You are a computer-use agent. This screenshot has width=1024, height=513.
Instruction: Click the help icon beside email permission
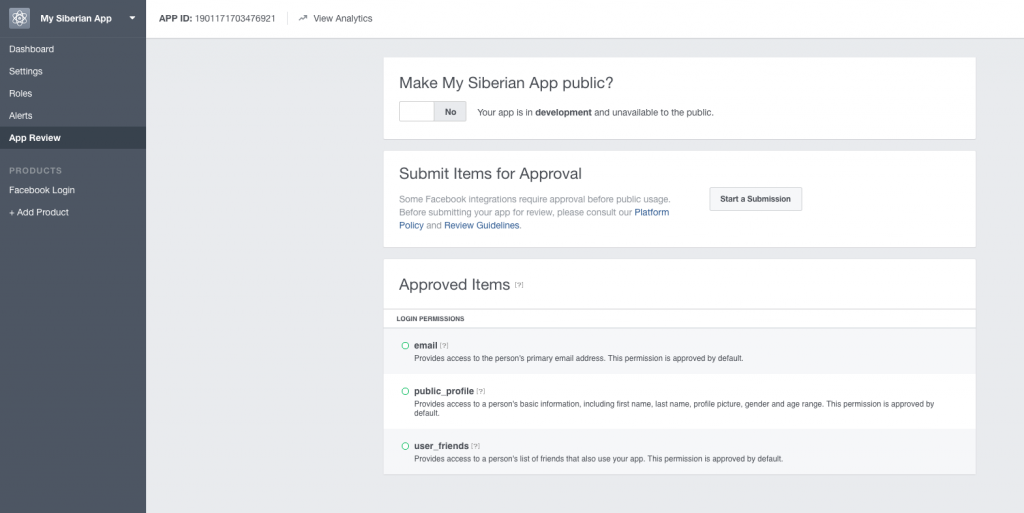444,346
